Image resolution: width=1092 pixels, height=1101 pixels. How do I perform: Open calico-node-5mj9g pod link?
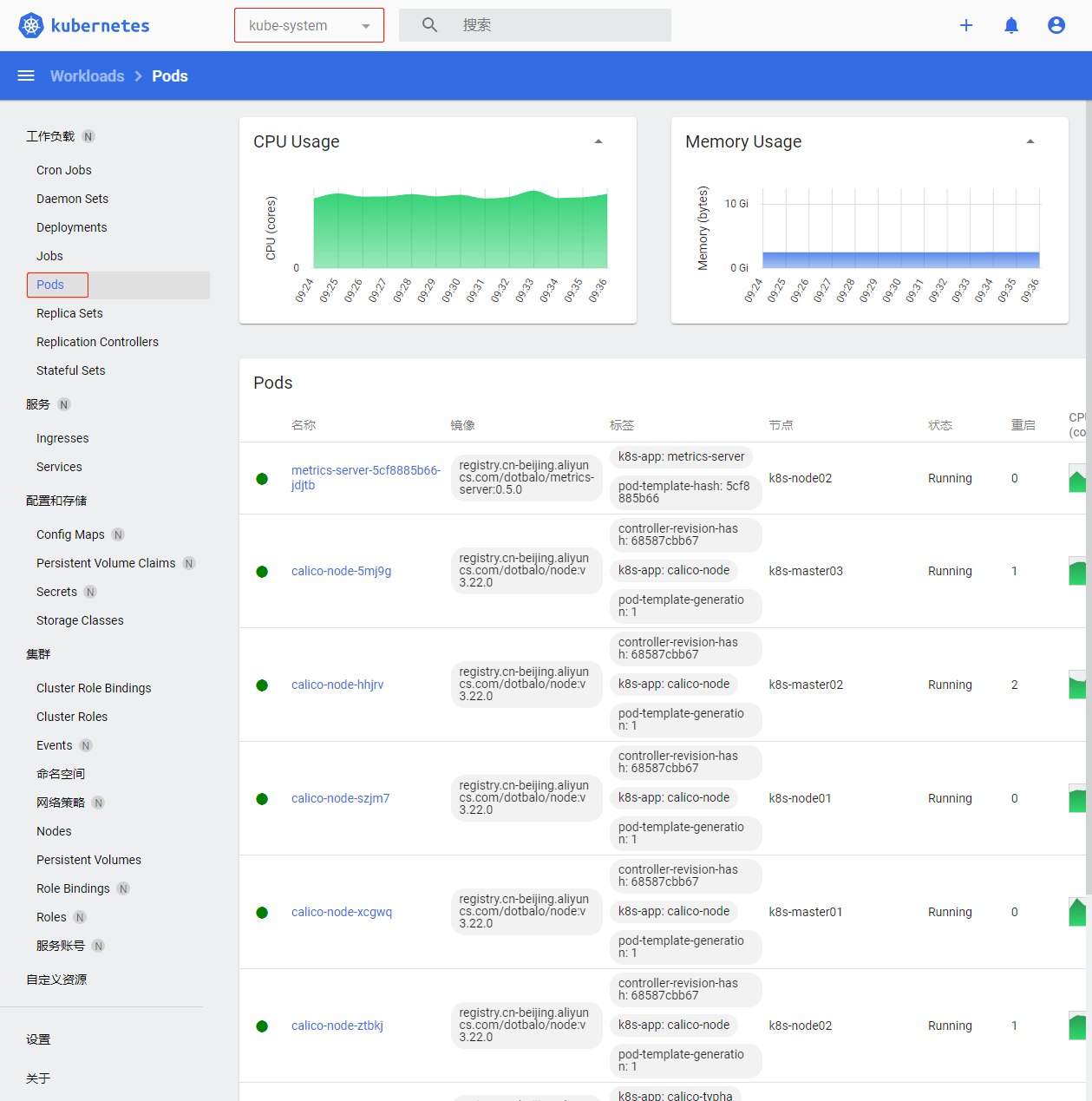pos(341,571)
